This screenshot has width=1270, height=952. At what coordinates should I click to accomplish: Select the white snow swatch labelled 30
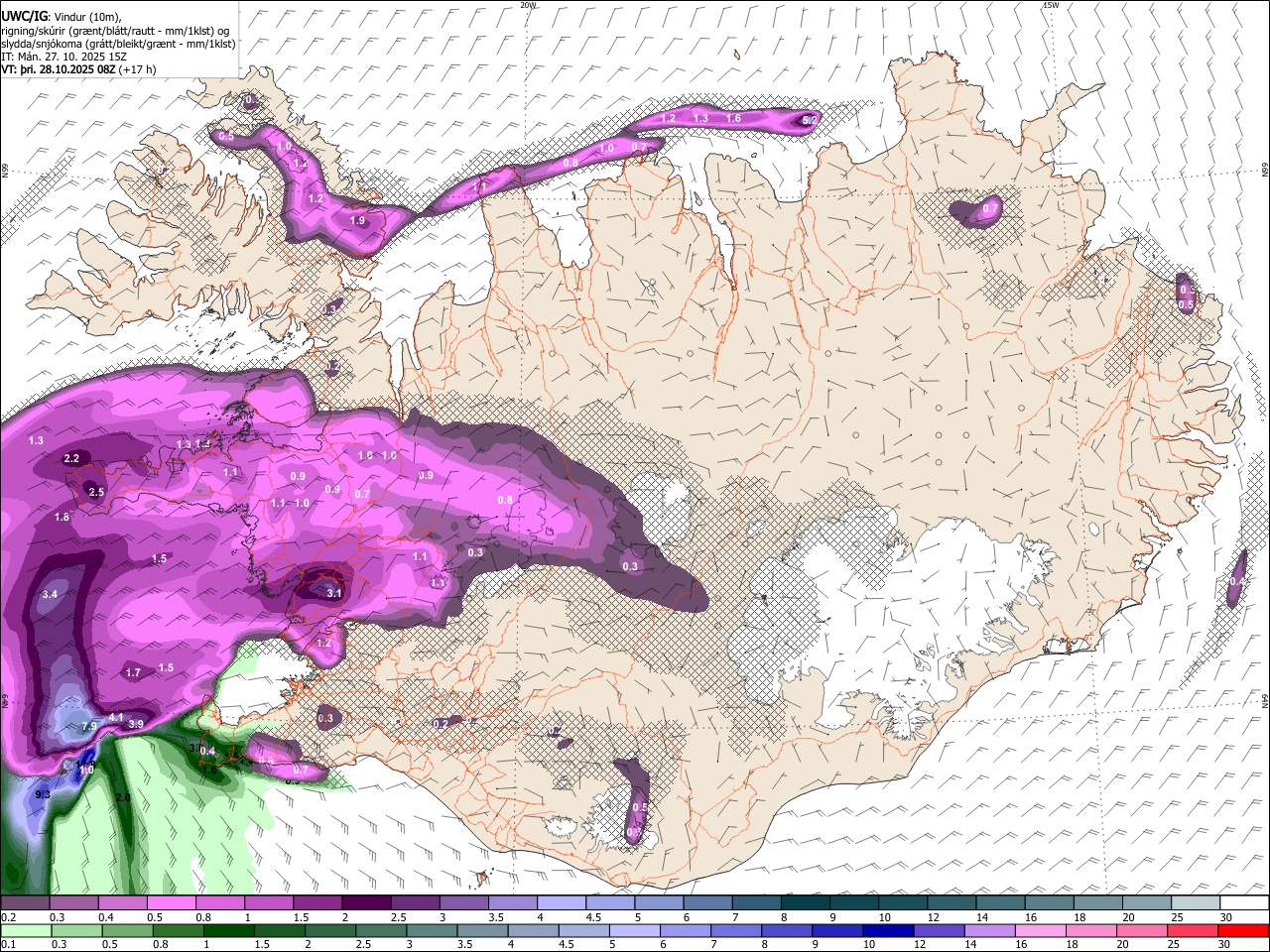click(x=1246, y=902)
